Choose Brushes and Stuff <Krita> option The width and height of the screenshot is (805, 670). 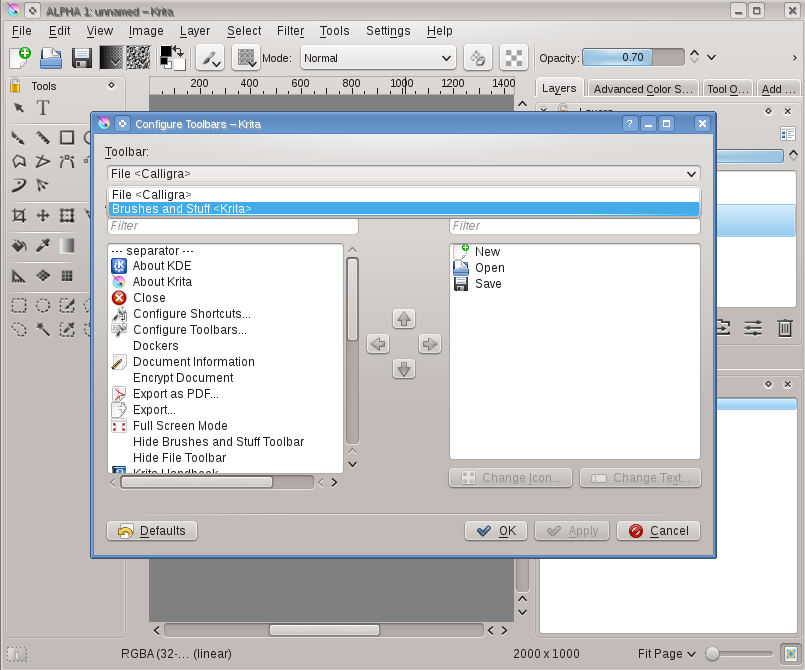(404, 208)
